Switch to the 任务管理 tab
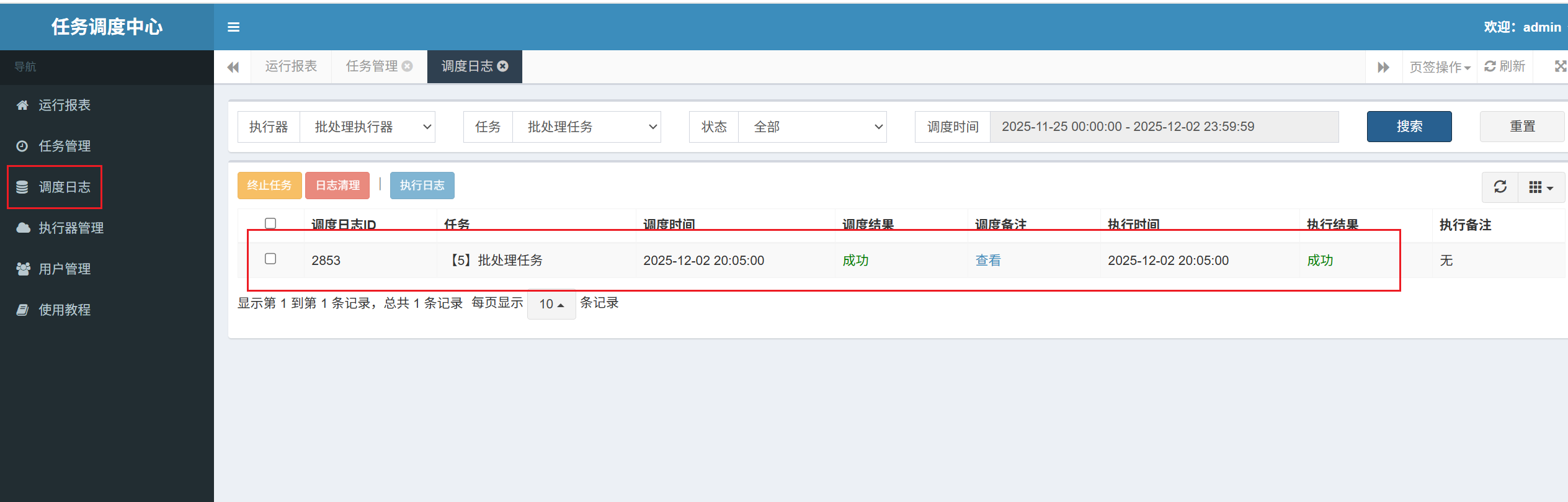The image size is (1568, 502). click(372, 66)
